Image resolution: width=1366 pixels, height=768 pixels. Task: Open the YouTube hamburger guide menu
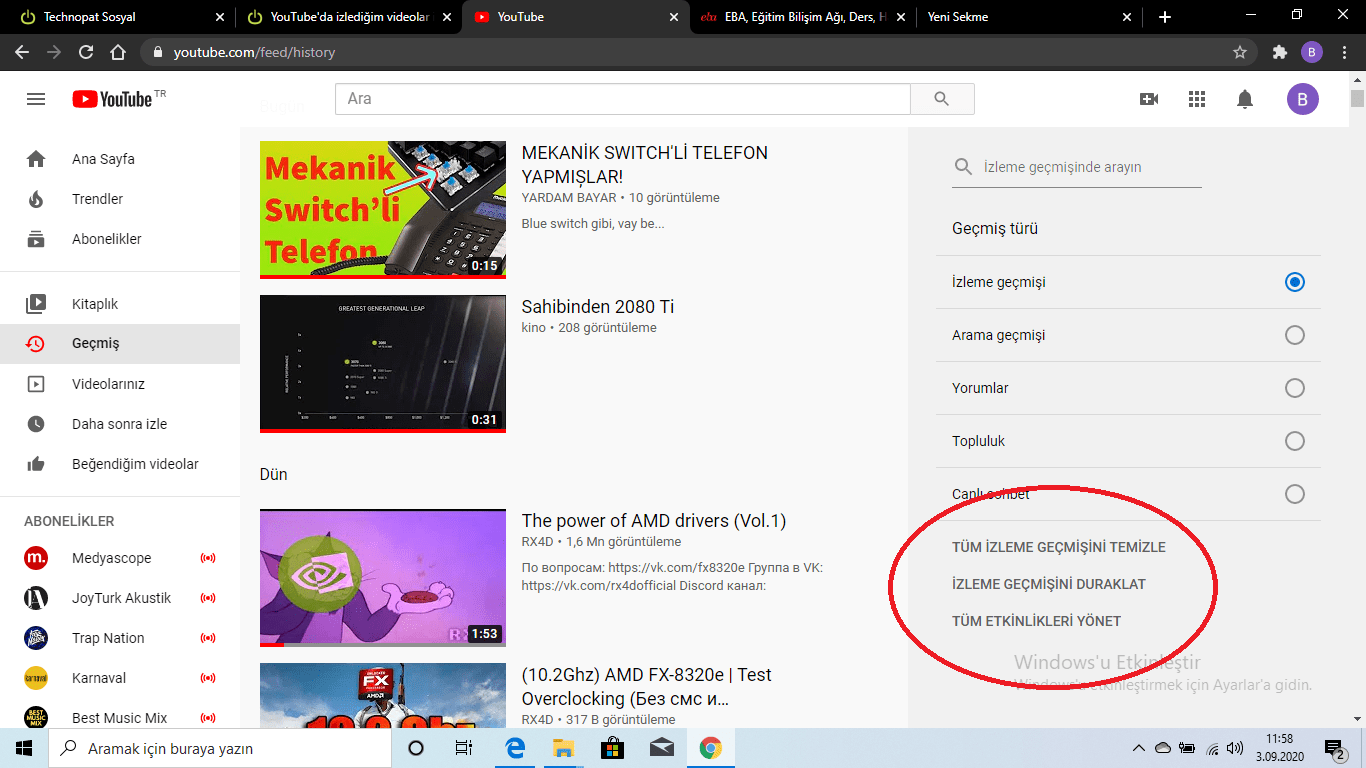click(36, 99)
